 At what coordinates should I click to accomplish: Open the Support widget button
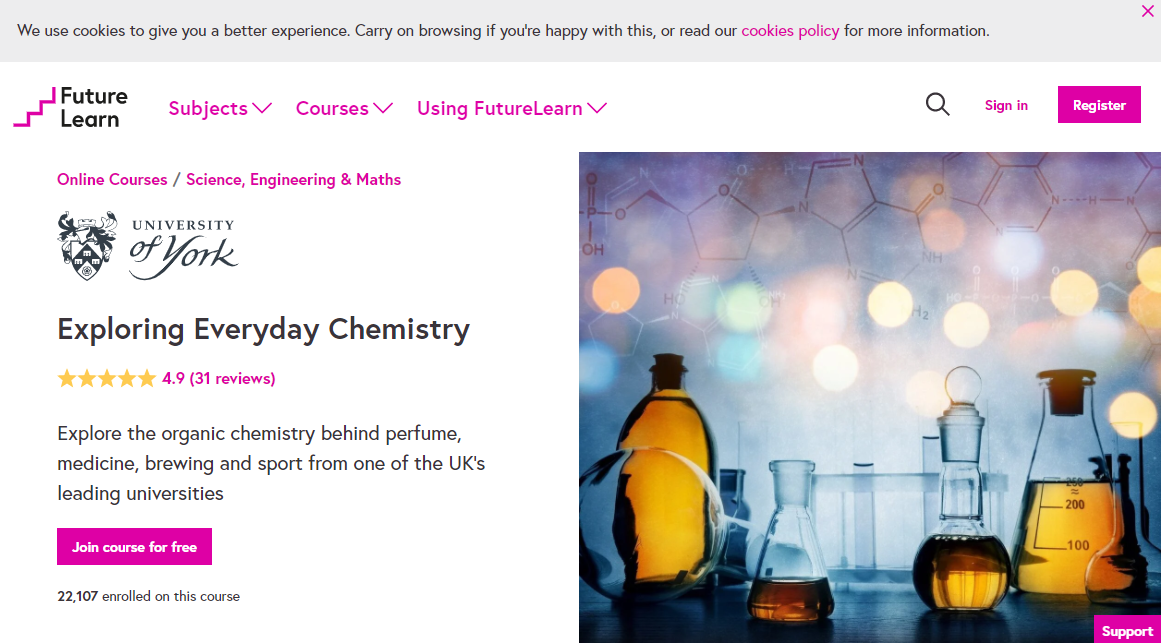(1127, 630)
